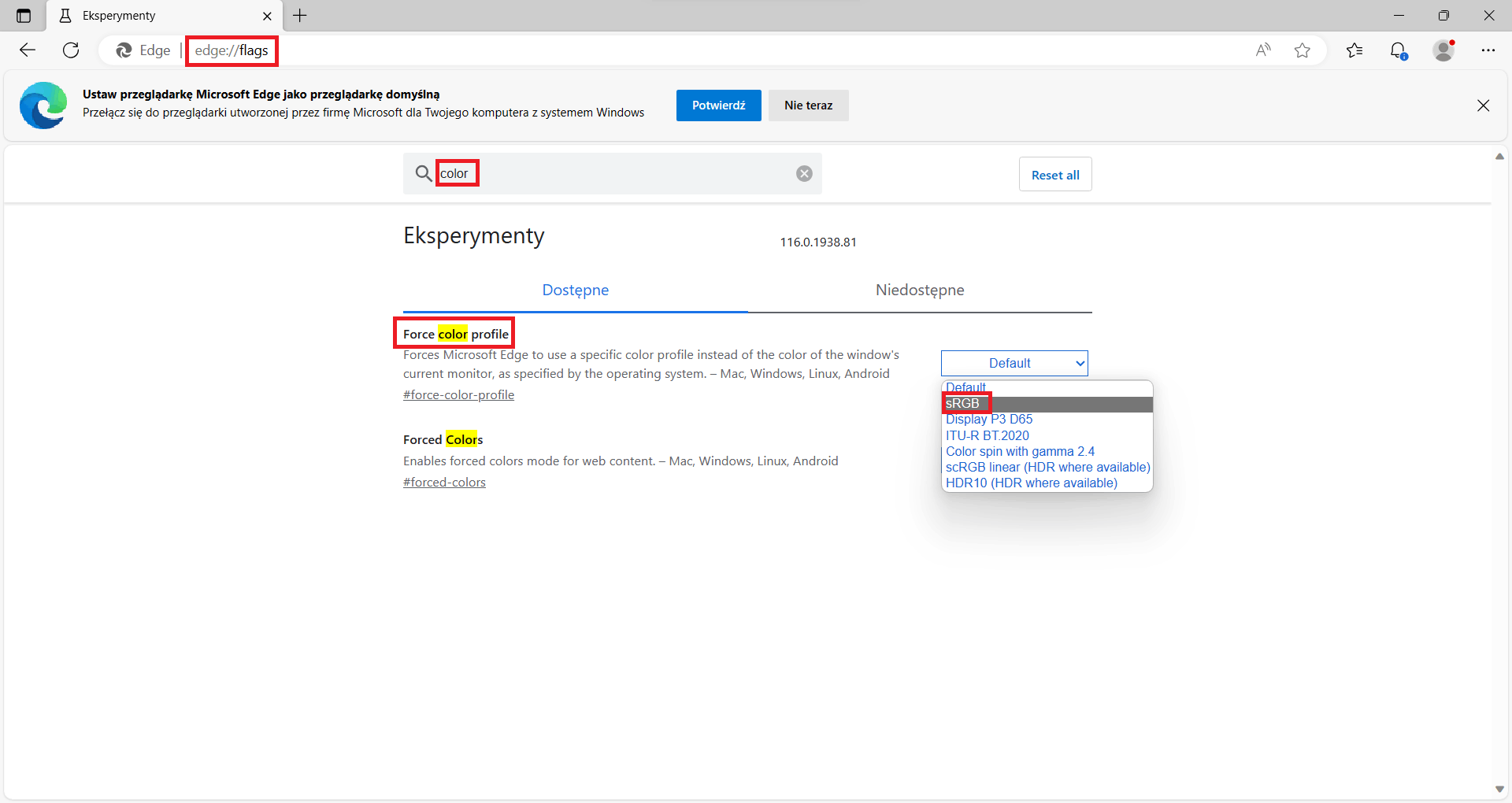Clear the search text with X icon
This screenshot has width=1512, height=803.
point(804,173)
